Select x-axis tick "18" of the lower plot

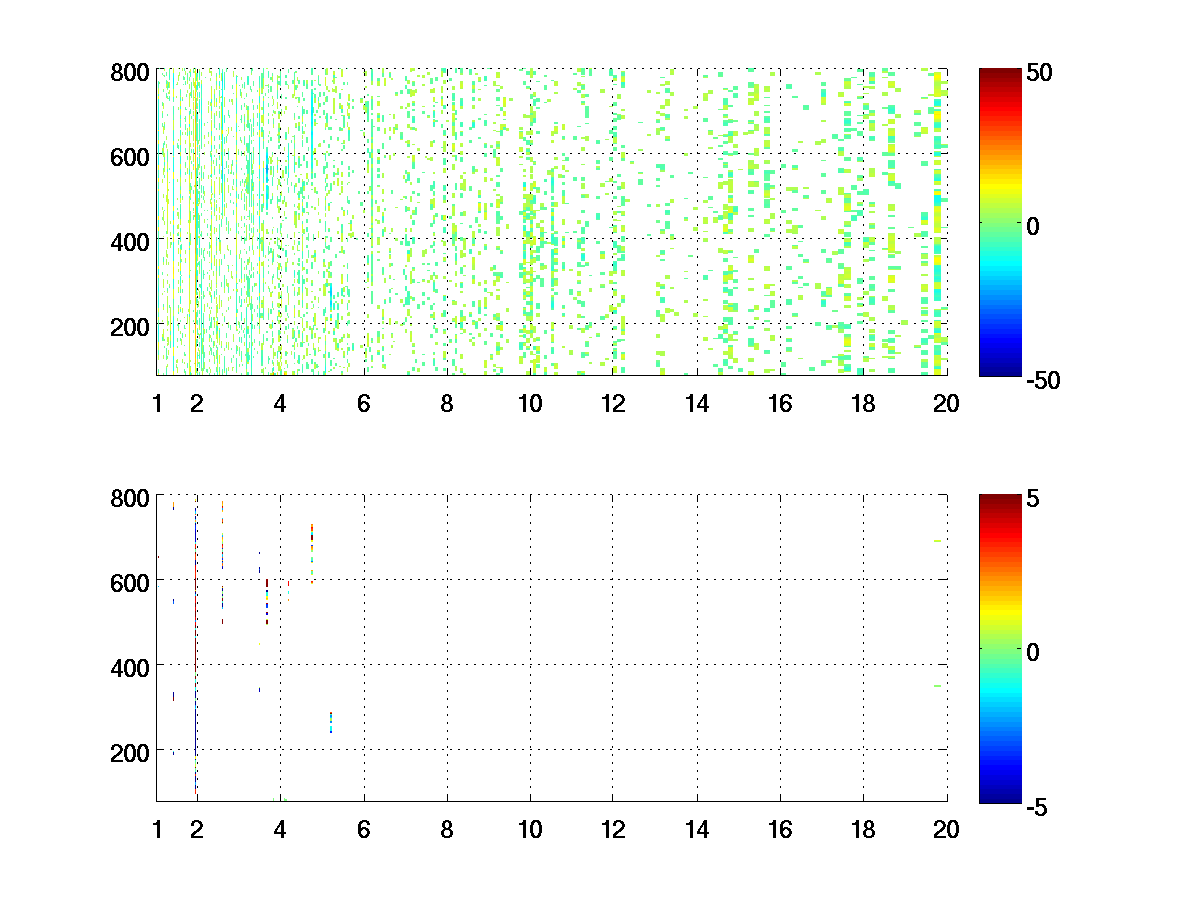coord(863,830)
